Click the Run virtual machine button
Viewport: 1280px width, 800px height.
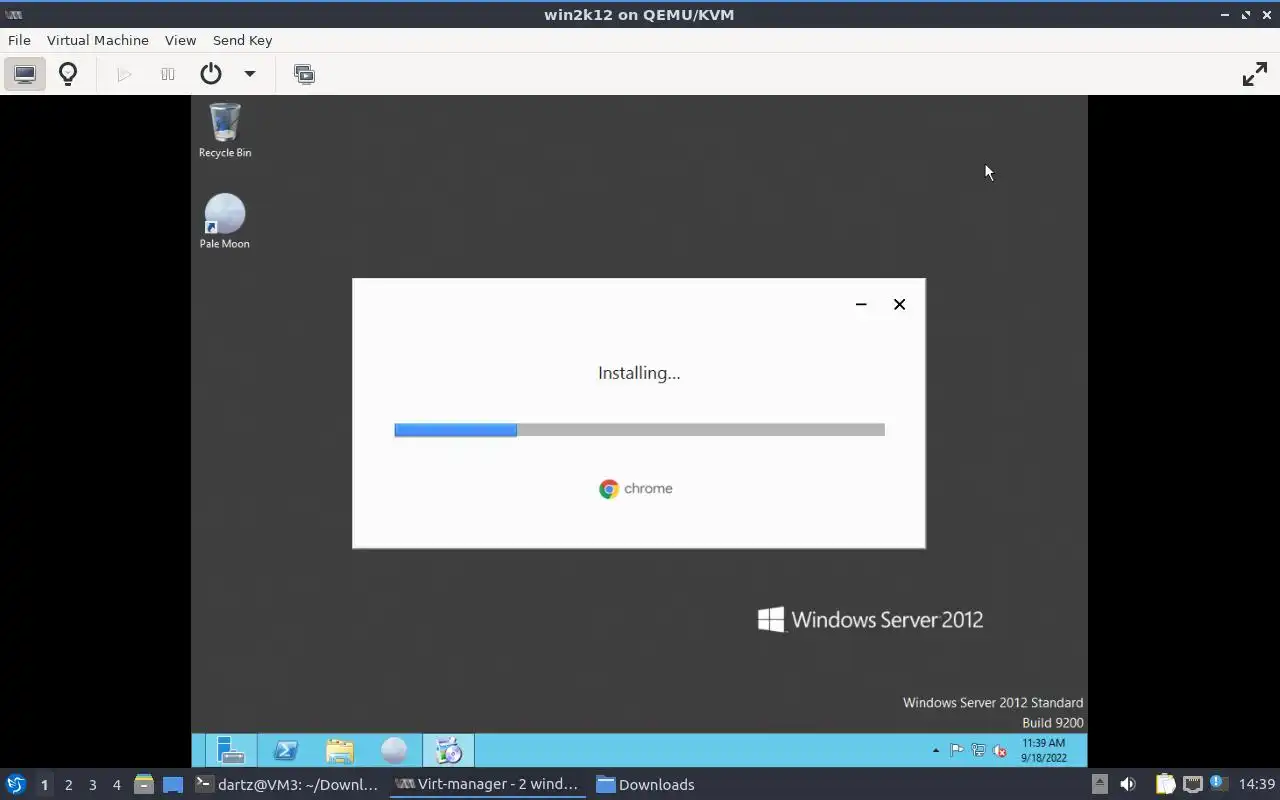point(124,74)
